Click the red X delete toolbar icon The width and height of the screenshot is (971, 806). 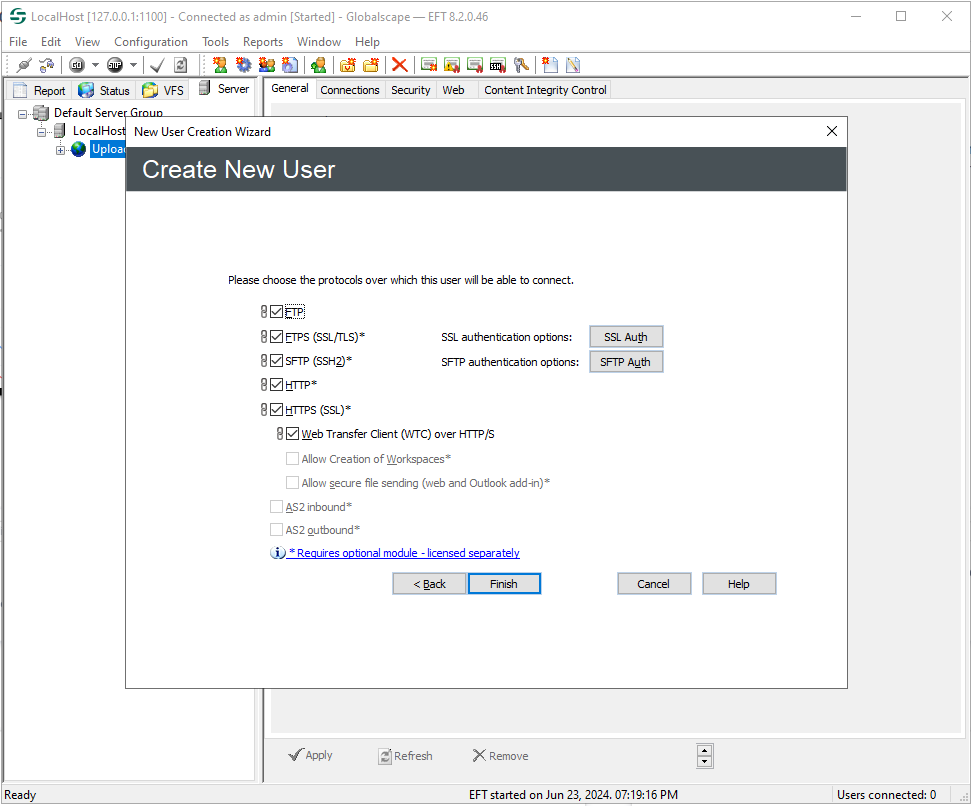coord(400,64)
